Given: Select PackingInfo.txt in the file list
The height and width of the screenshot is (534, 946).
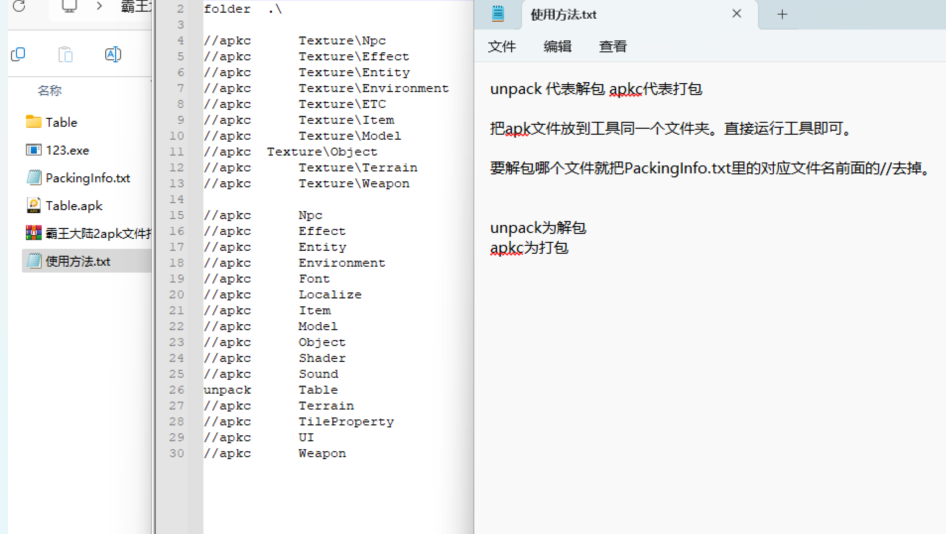Looking at the screenshot, I should pyautogui.click(x=87, y=177).
